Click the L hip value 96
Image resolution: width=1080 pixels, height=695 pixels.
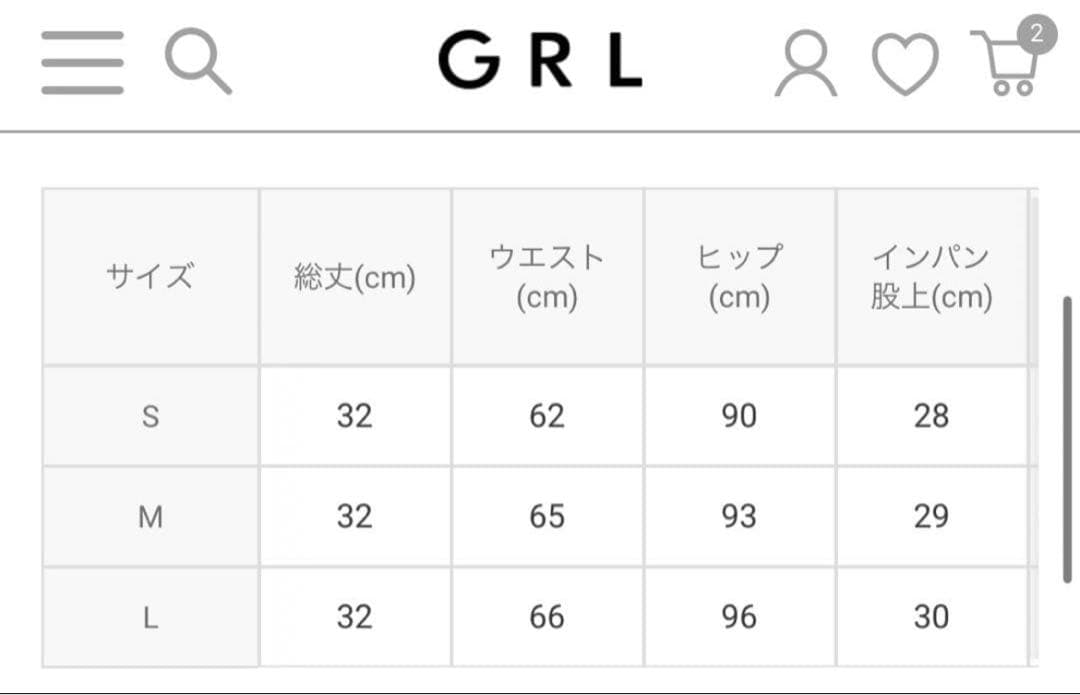tap(739, 617)
